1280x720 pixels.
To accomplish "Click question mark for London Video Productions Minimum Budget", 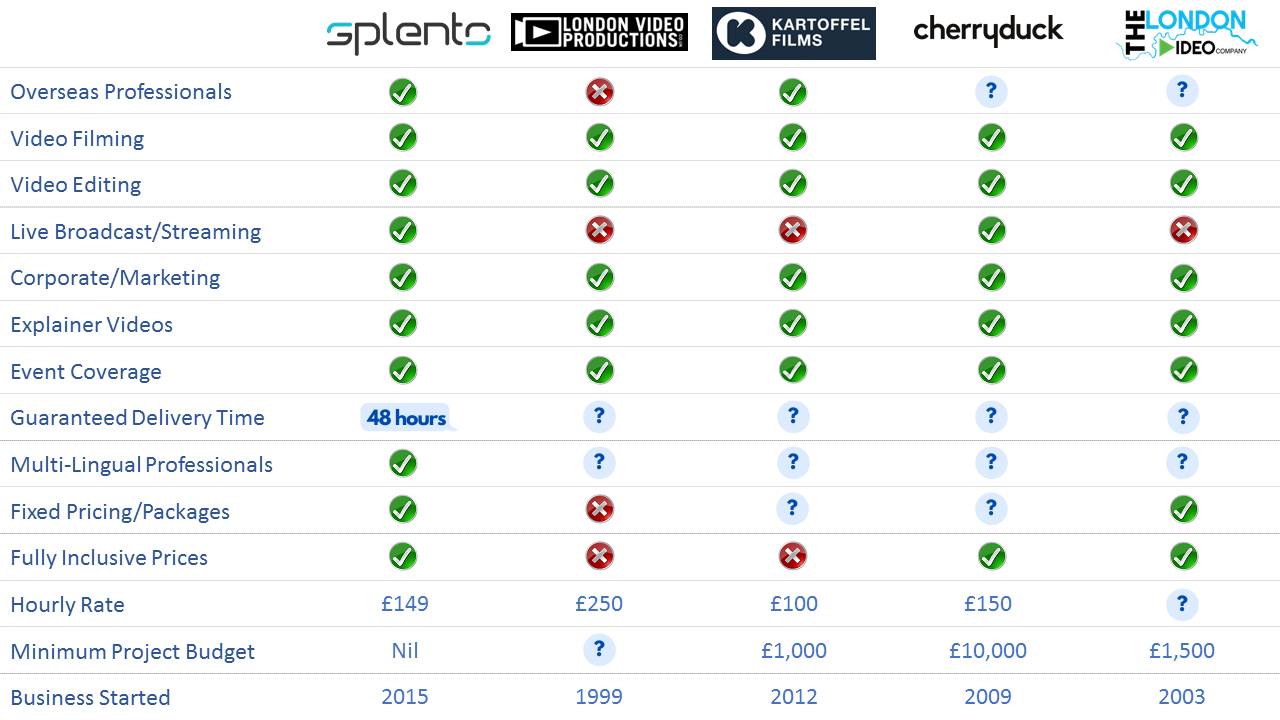I will pos(599,650).
